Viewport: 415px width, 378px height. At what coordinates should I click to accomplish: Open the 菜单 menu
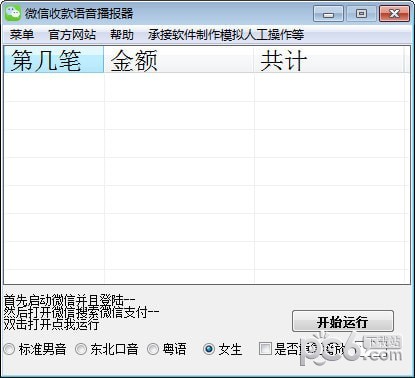coord(22,35)
